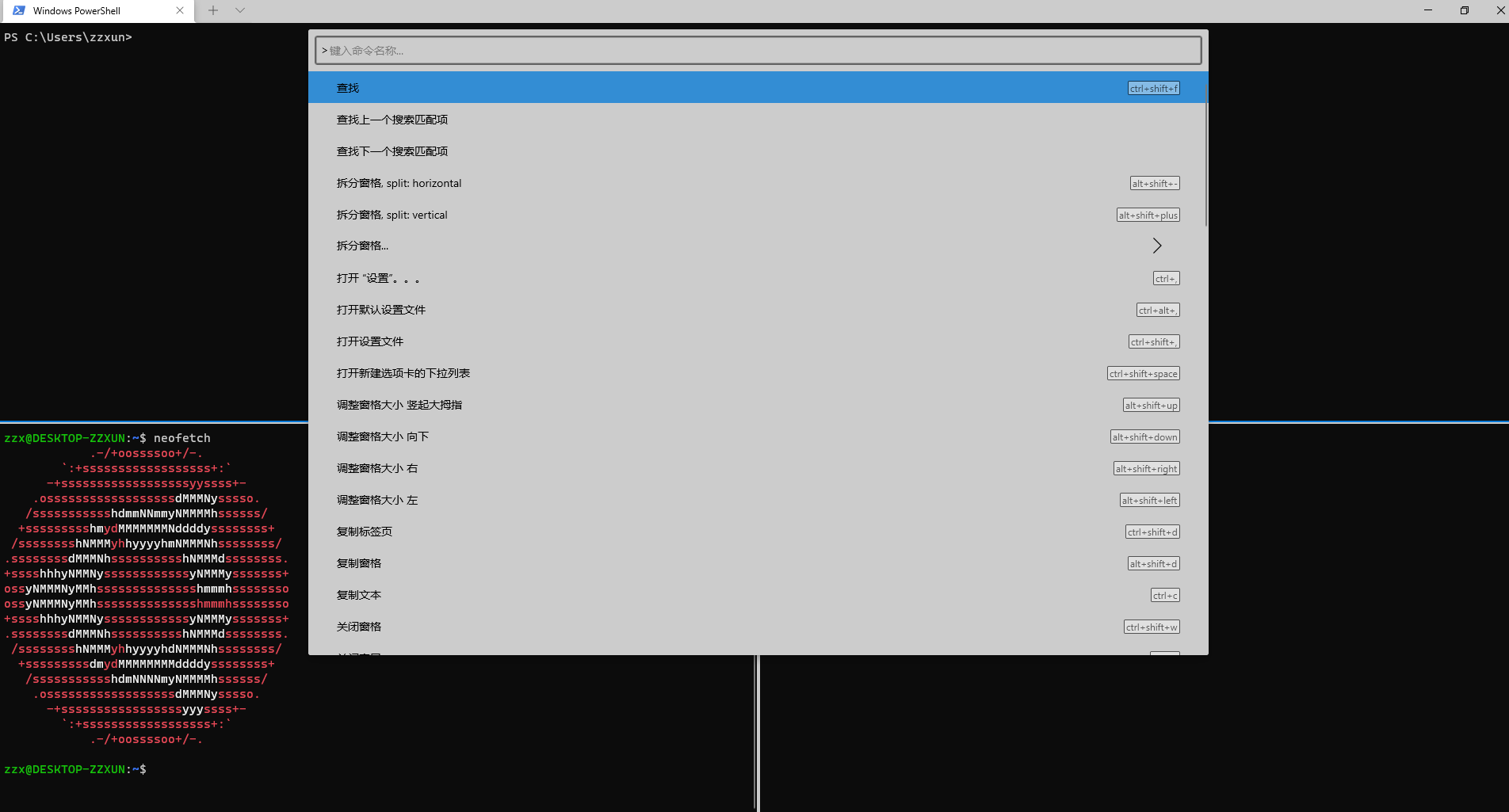Select 查找下一个搜索匹配项 command
Screen dimensions: 1509x812
pyautogui.click(x=758, y=151)
